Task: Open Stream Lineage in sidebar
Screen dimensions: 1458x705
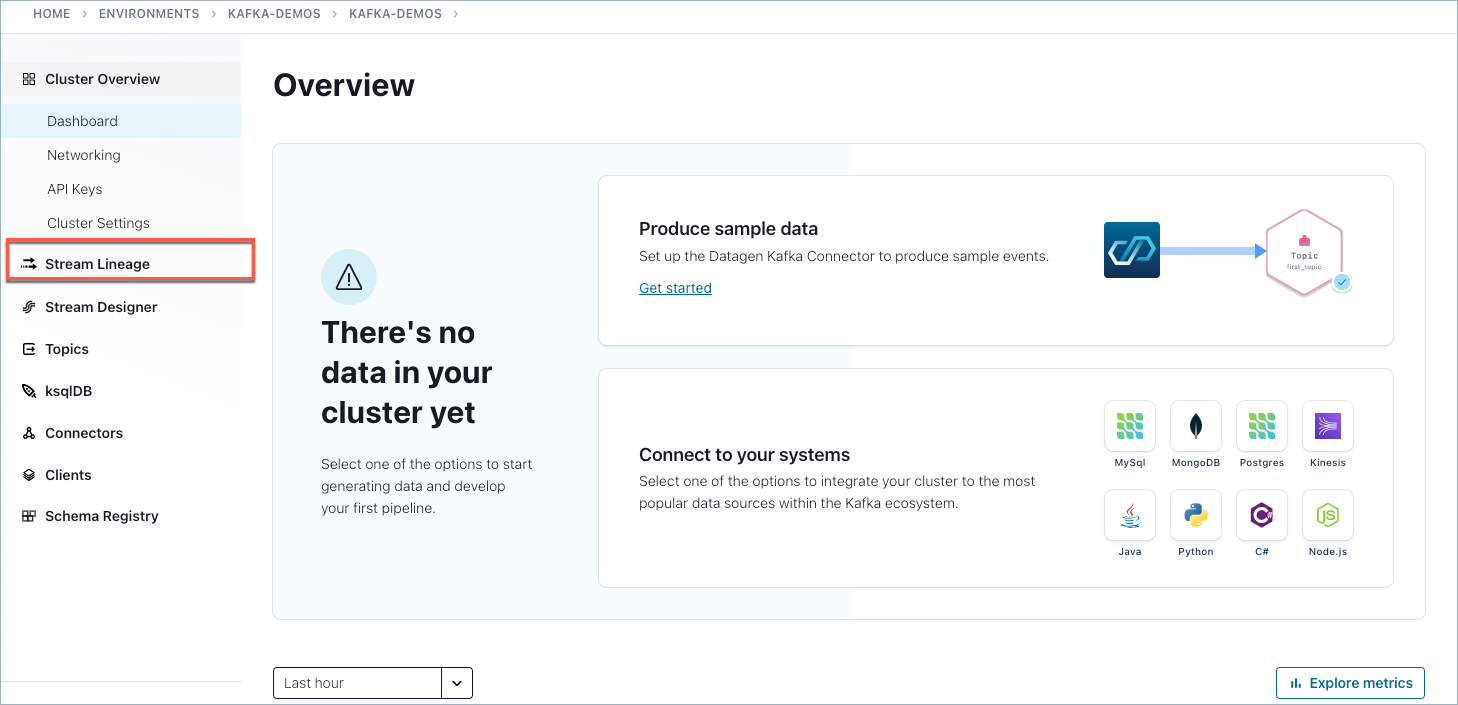Action: coord(97,264)
